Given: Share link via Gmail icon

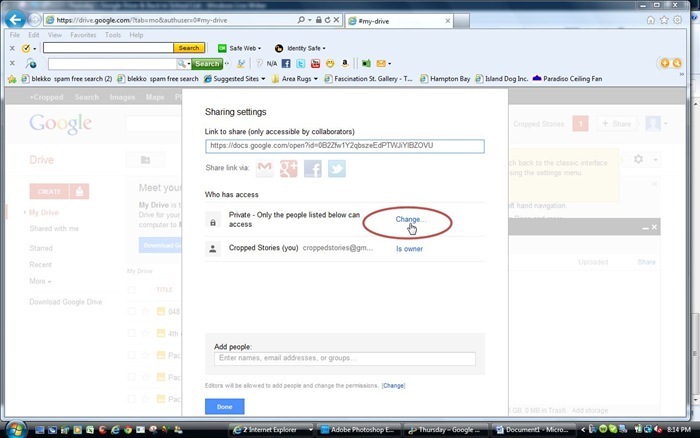Looking at the screenshot, I should coord(264,169).
